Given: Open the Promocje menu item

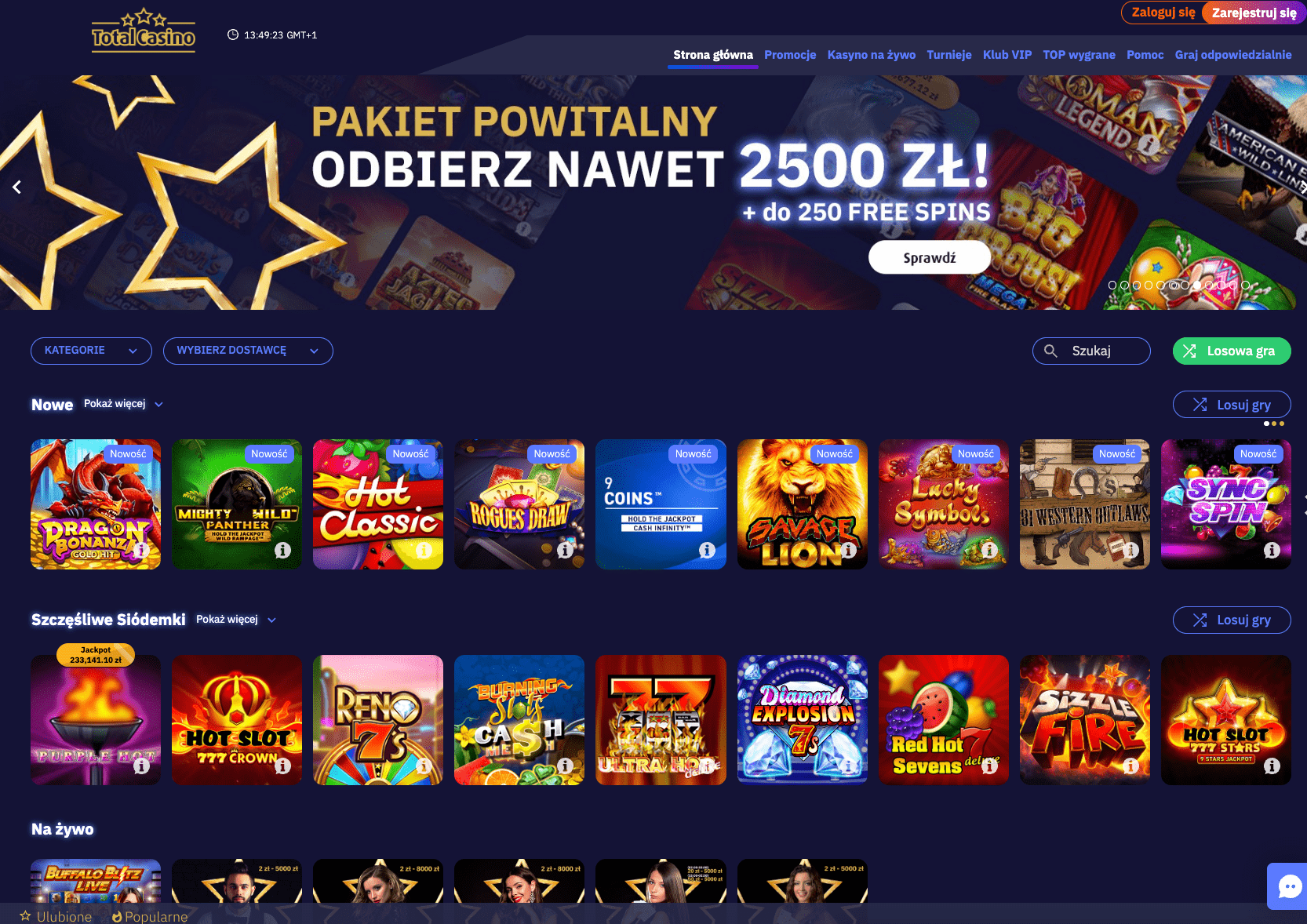Looking at the screenshot, I should point(790,55).
